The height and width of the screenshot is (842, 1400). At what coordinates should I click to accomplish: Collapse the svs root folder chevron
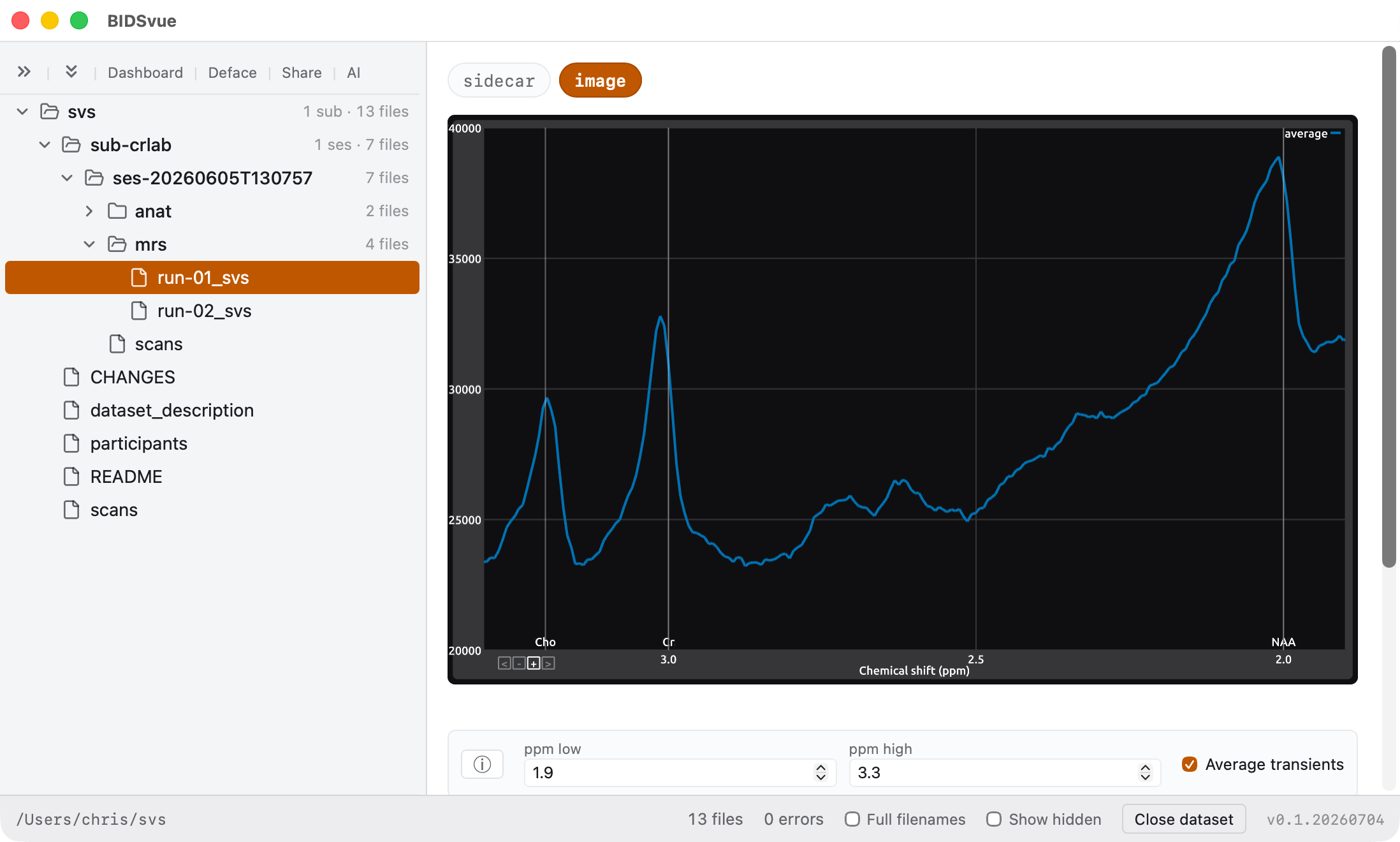tap(22, 112)
